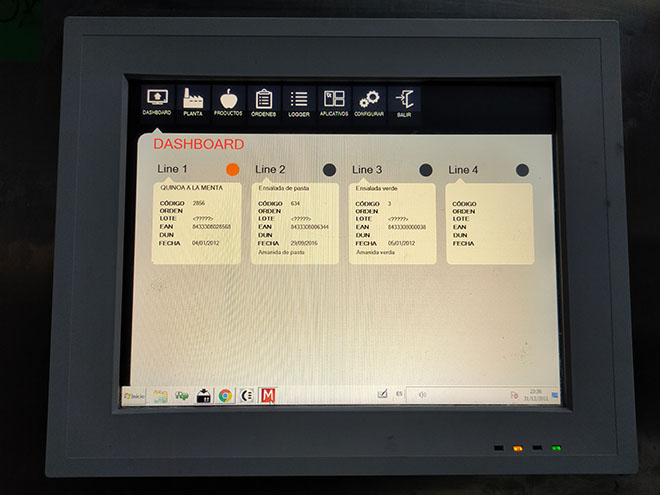Toggle the Line 4 status indicator
This screenshot has height=495, width=660.
coord(522,170)
